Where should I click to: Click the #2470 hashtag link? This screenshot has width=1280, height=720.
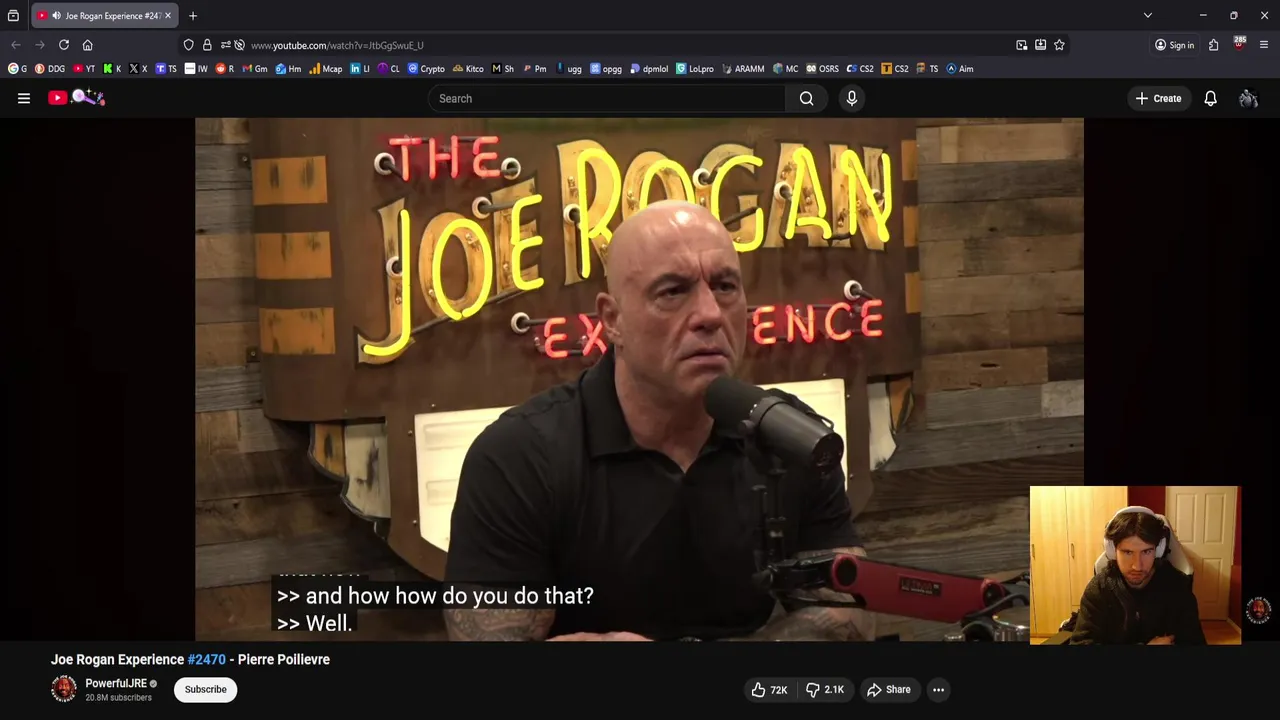207,659
